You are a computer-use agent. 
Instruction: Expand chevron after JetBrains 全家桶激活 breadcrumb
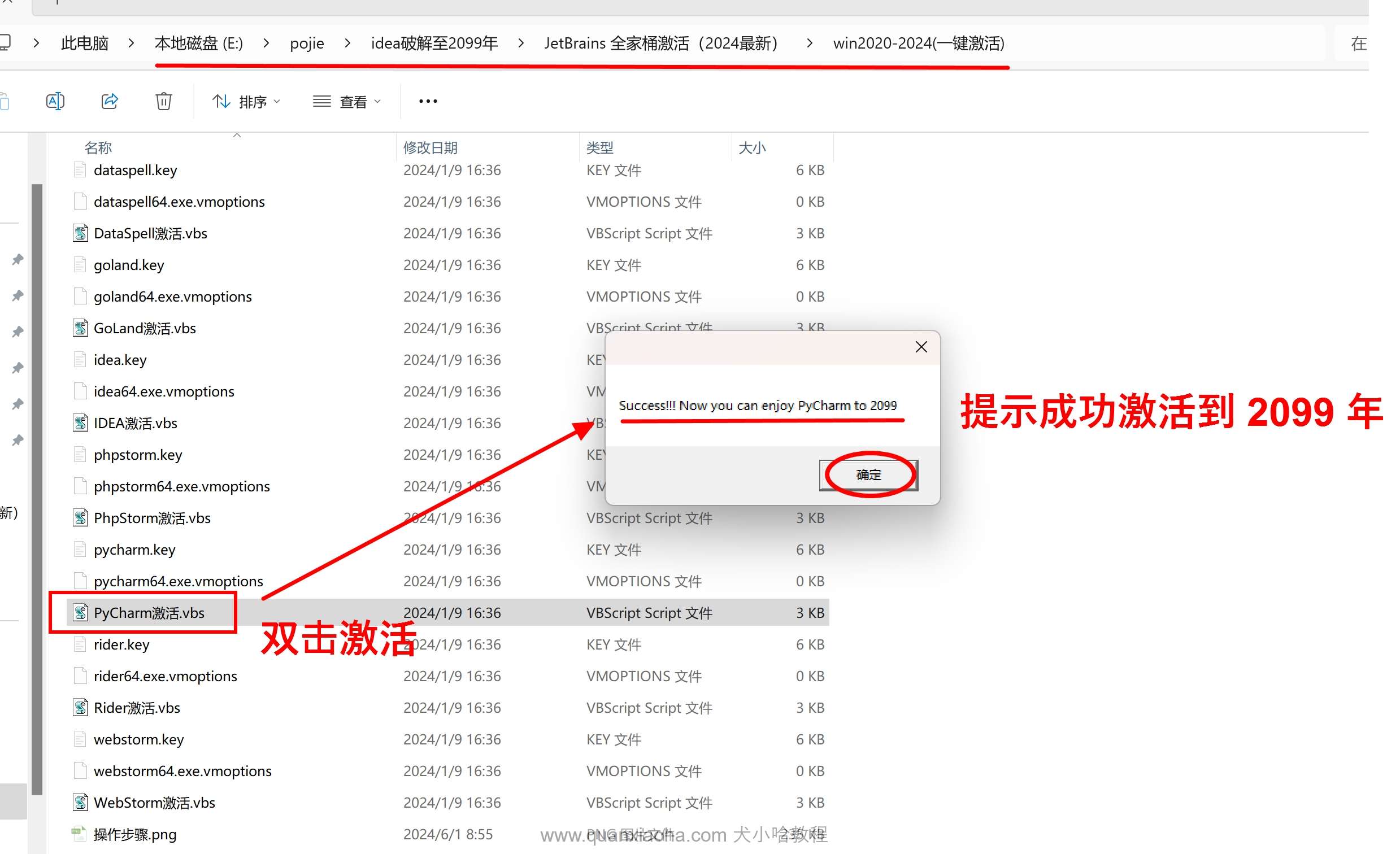[x=810, y=43]
